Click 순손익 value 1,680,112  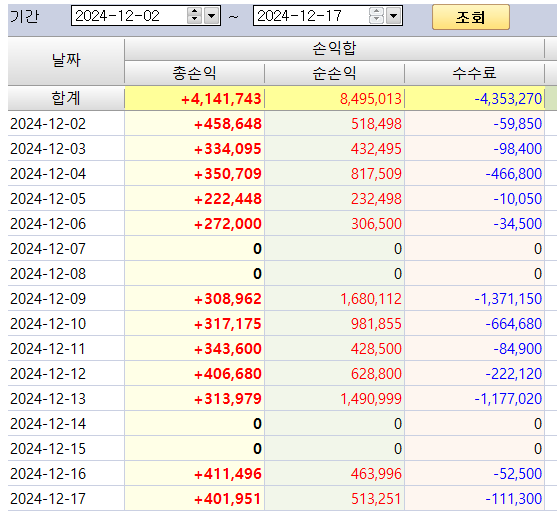371,299
